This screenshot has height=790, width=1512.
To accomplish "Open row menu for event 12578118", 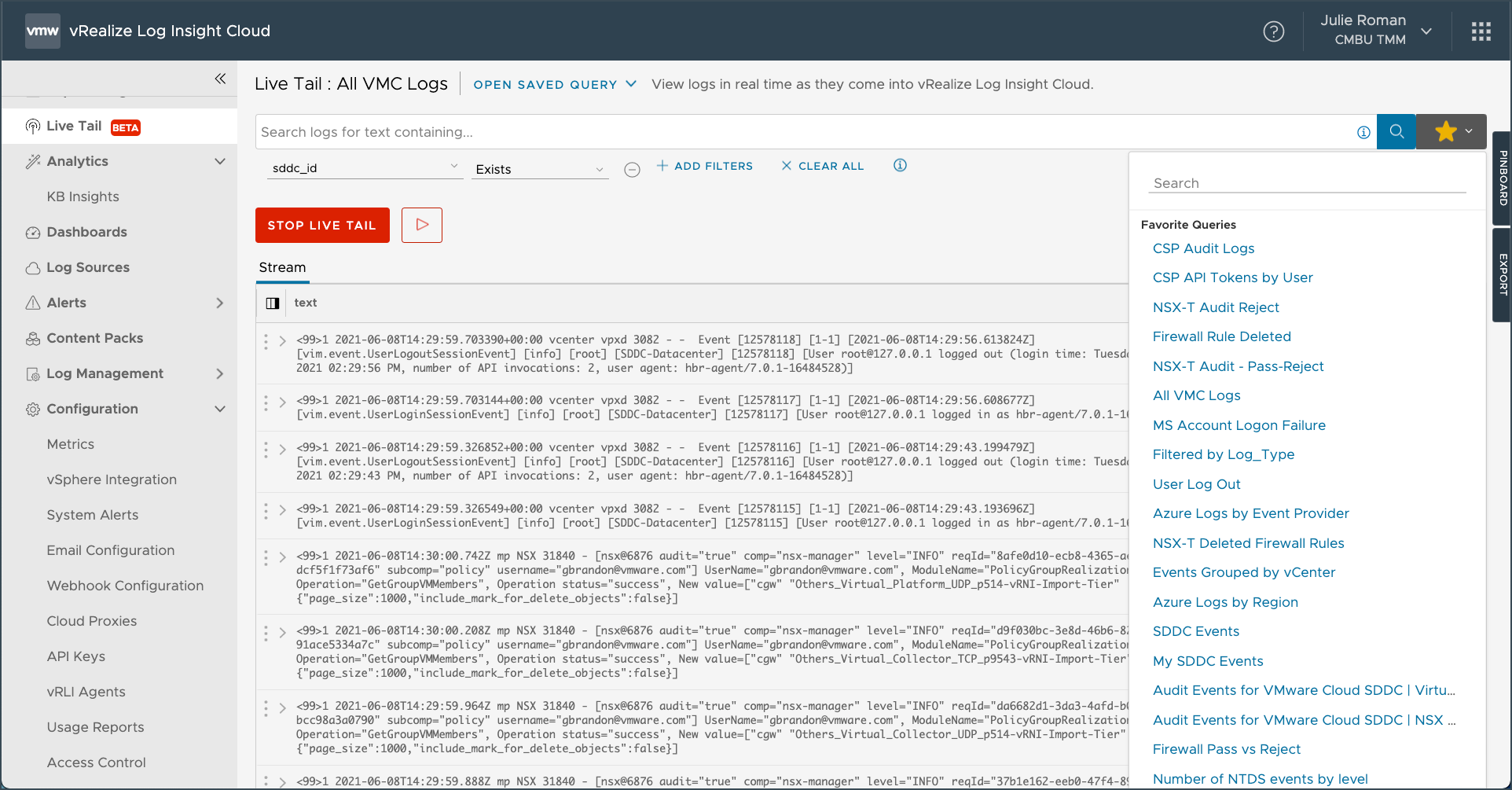I will (266, 341).
